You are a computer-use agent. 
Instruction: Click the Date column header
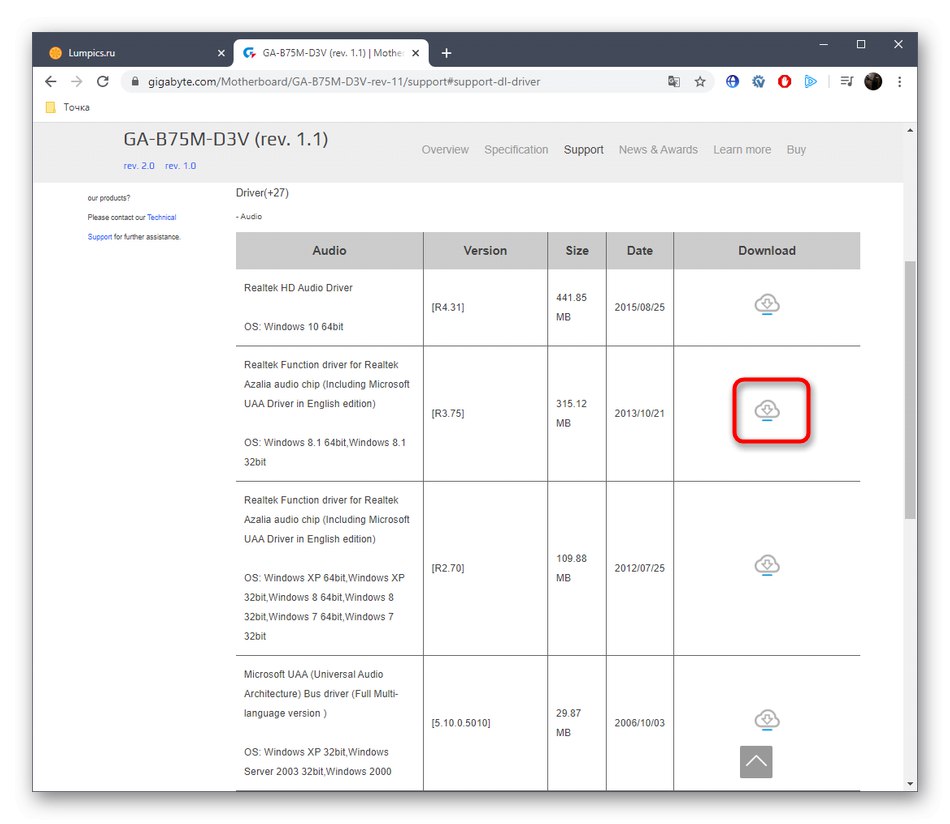tap(640, 250)
